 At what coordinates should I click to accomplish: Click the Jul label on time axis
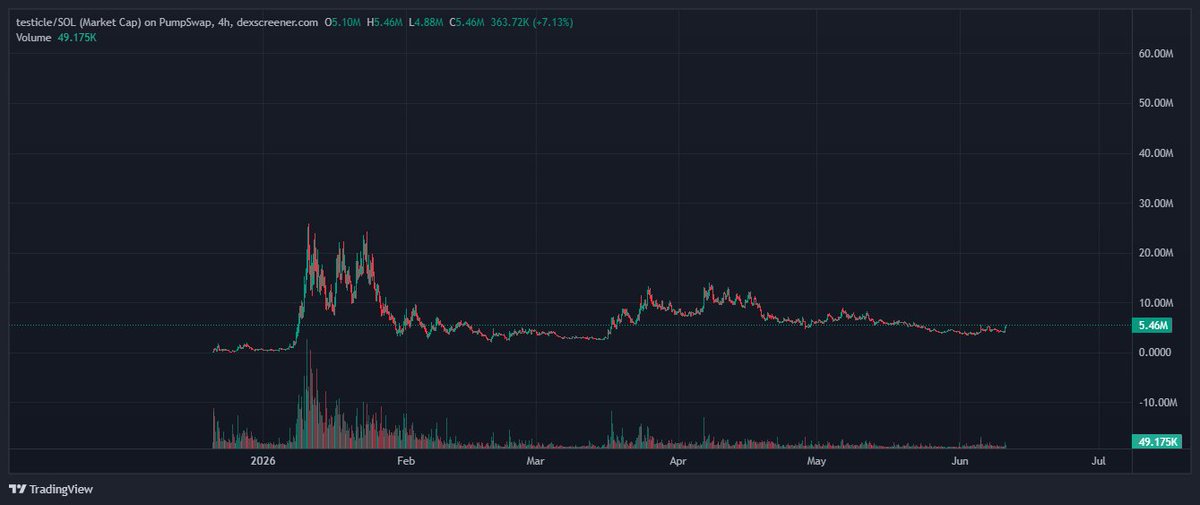(x=1098, y=461)
